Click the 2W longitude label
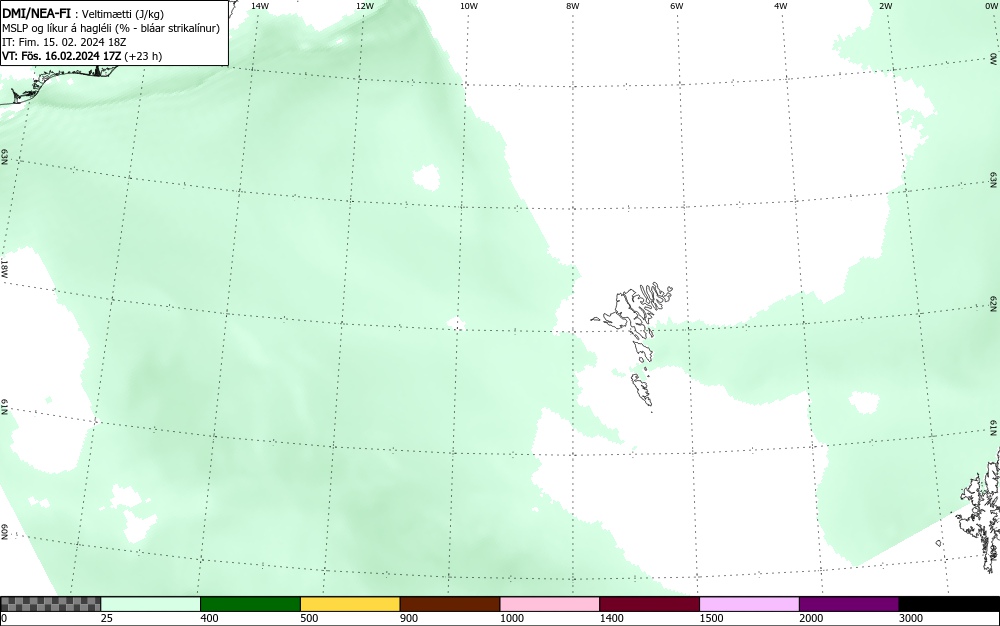Viewport: 1000px width, 626px height. click(x=885, y=6)
